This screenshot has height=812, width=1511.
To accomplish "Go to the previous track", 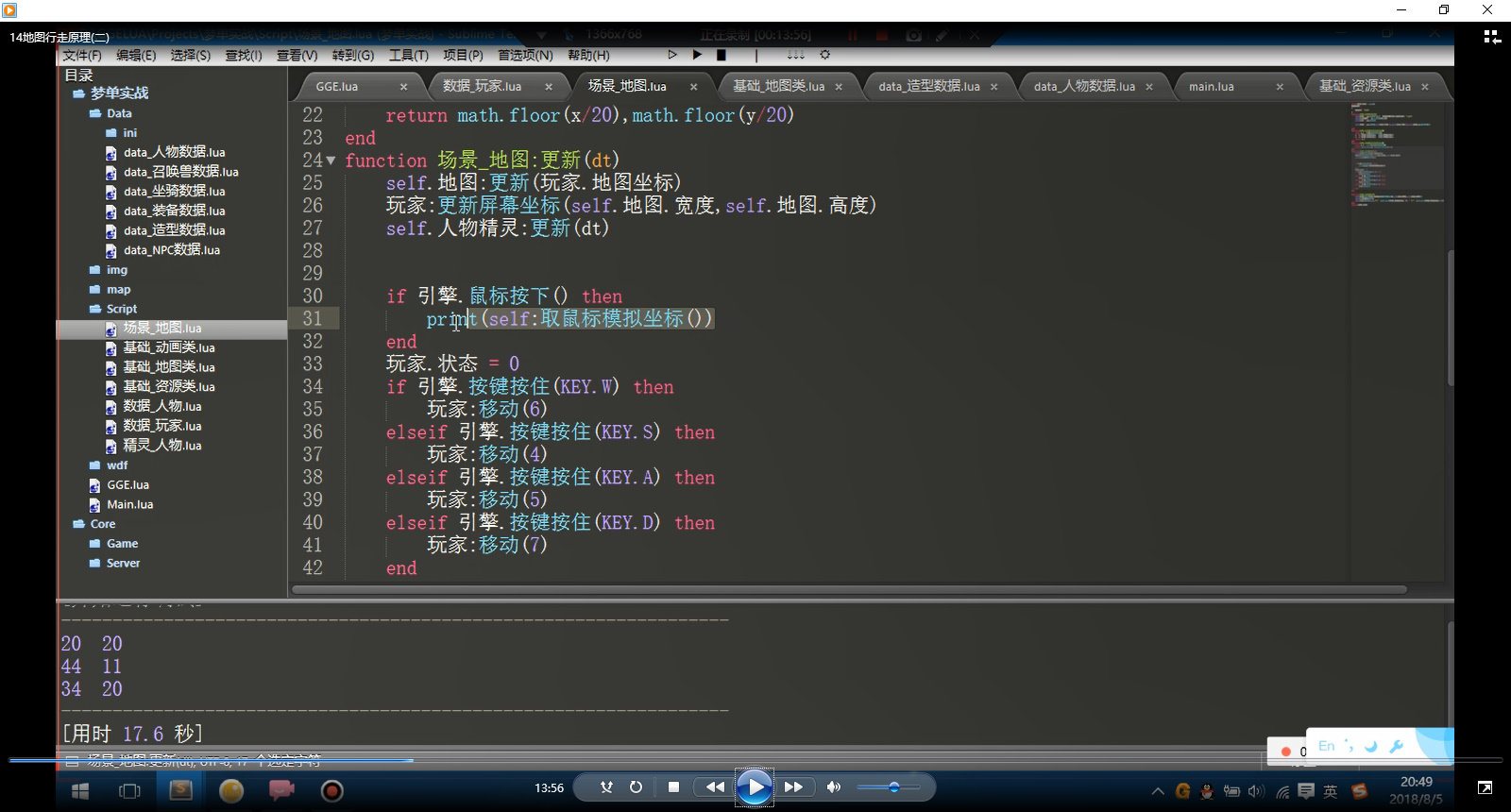I will pos(715,787).
